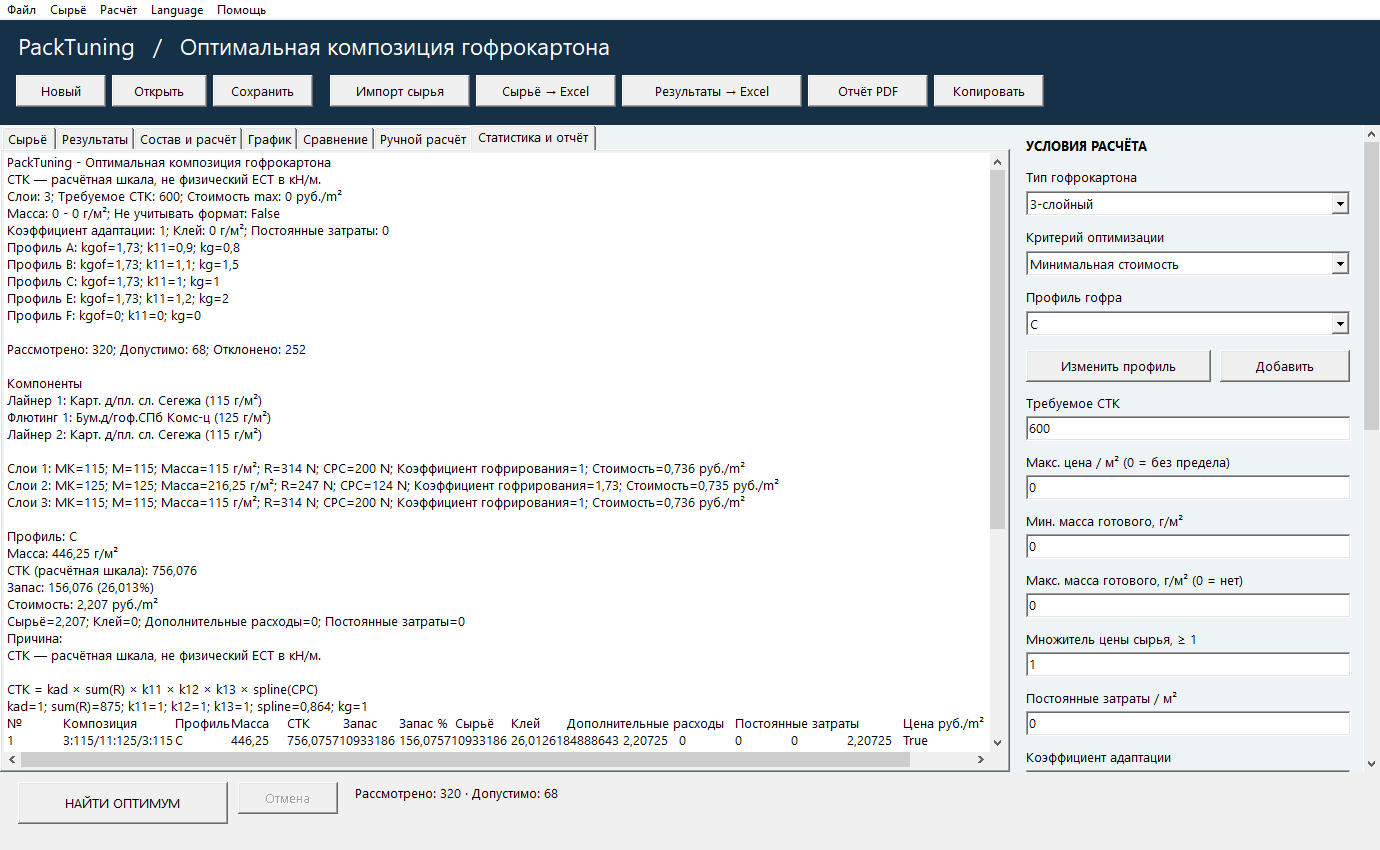Focus the Макс. цена / м² field

point(1187,487)
